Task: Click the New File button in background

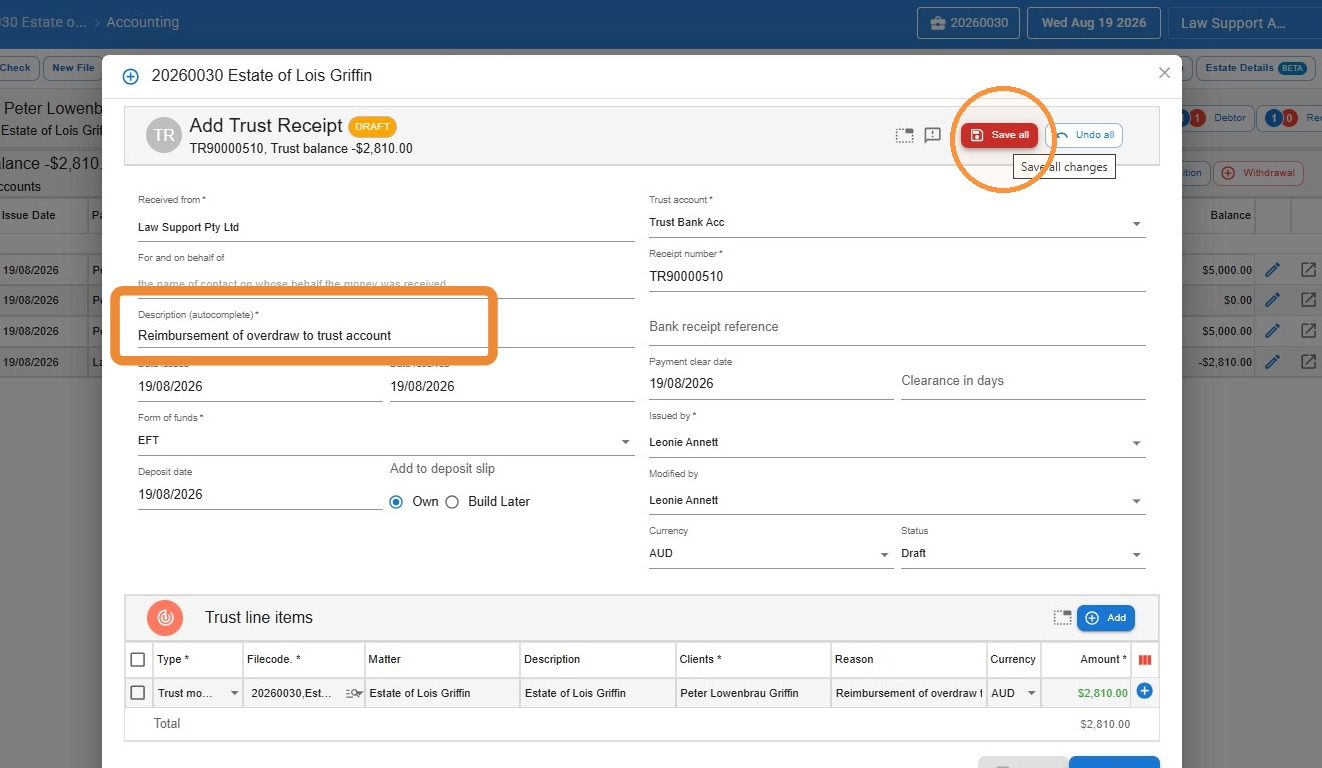Action: (72, 68)
